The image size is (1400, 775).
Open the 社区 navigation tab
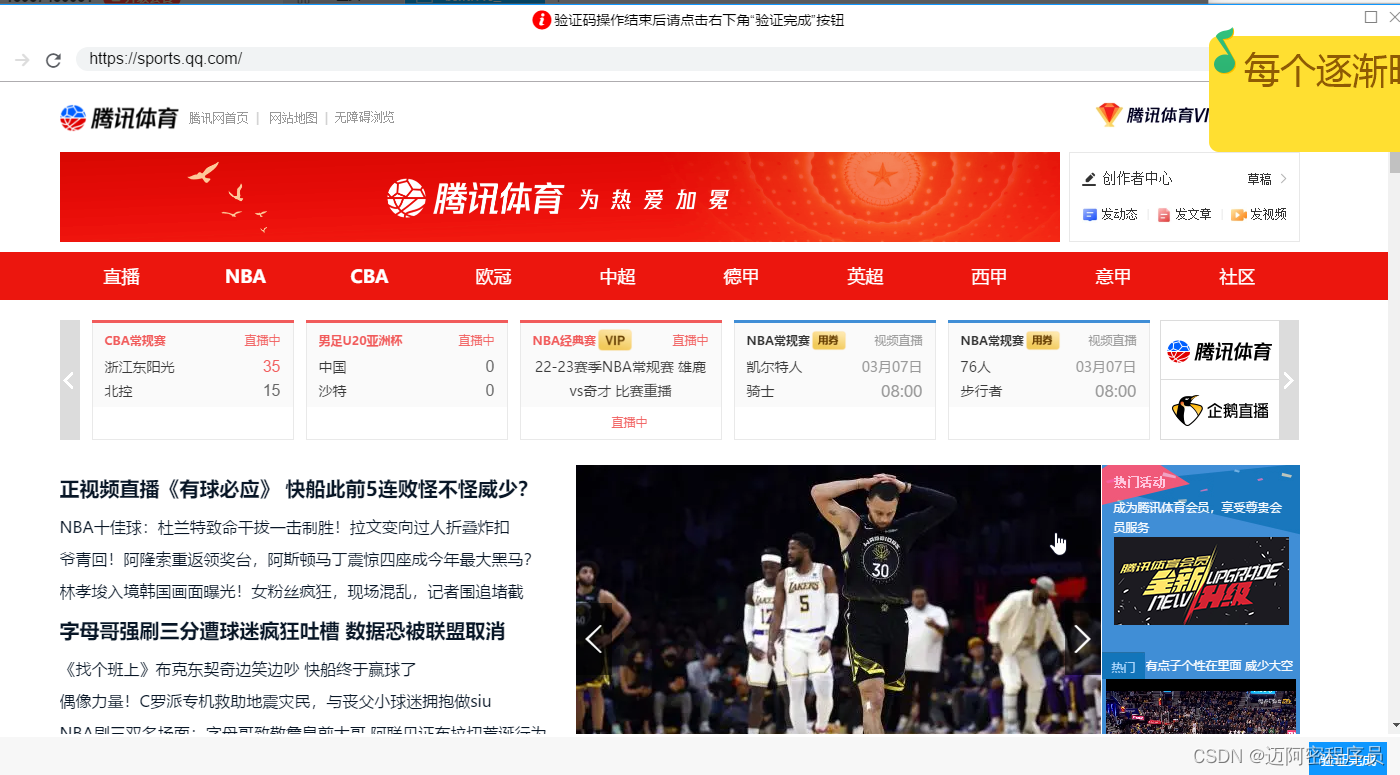click(1237, 277)
